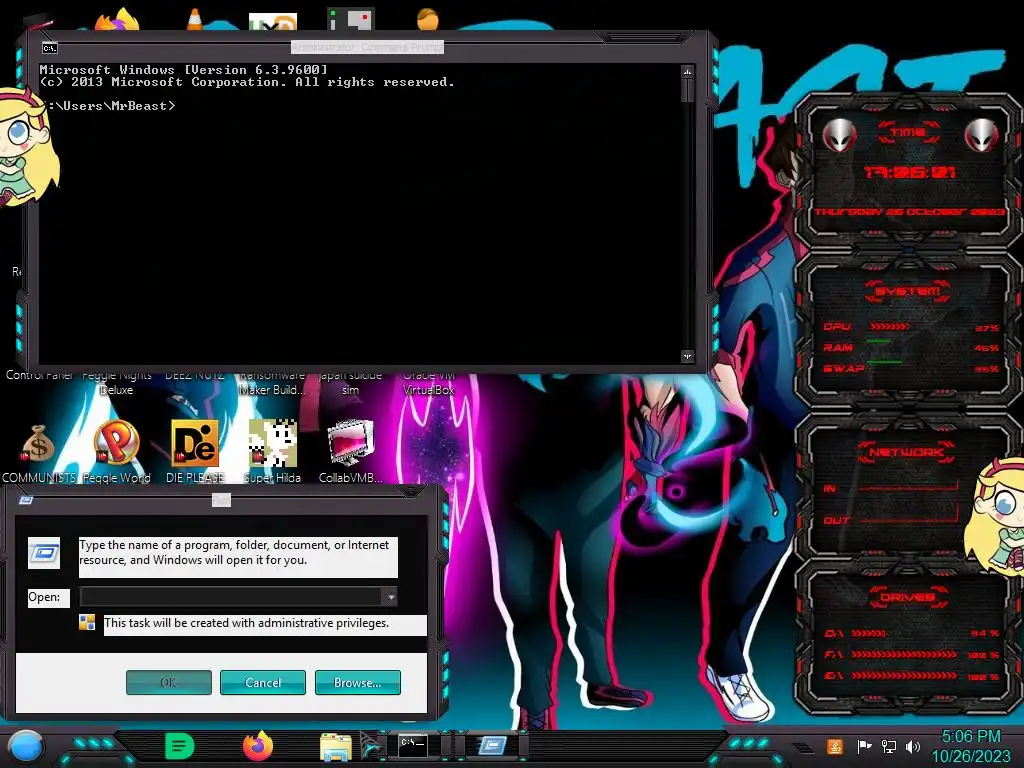
Task: Switch to the Run dialog taskbar button
Action: [x=492, y=746]
